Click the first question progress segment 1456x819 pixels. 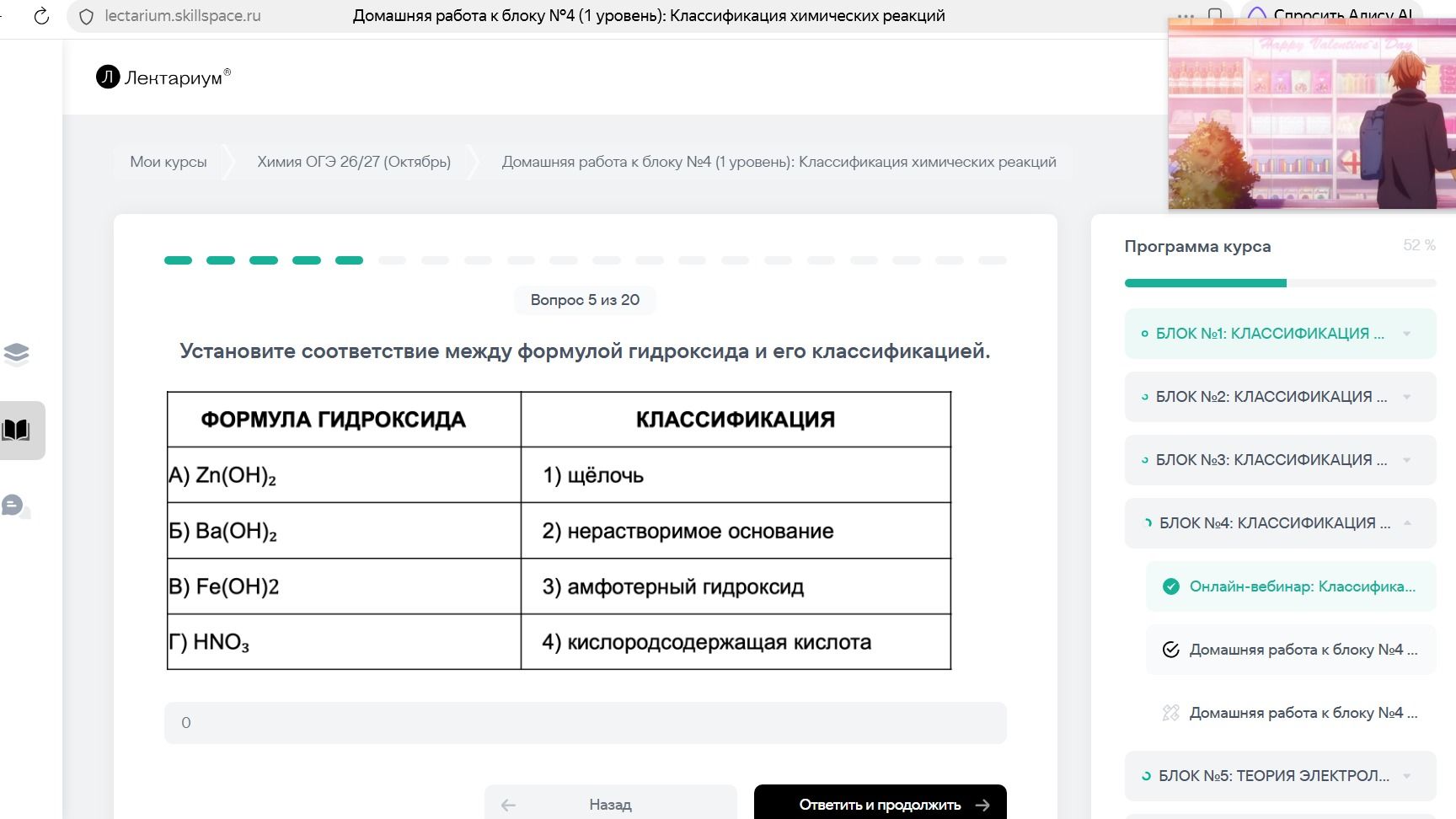point(178,260)
